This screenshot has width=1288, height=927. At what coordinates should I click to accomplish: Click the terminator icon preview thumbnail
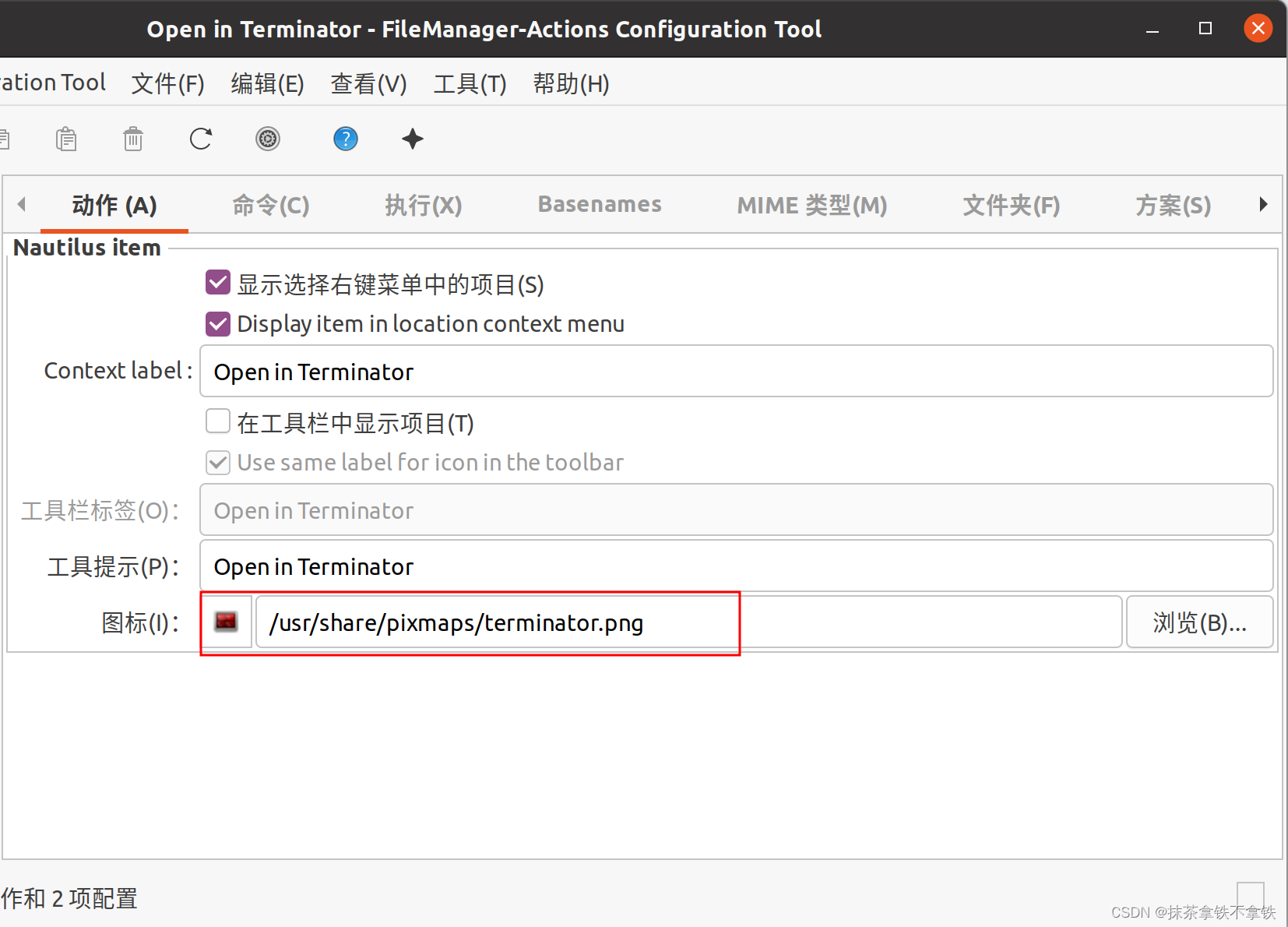226,622
